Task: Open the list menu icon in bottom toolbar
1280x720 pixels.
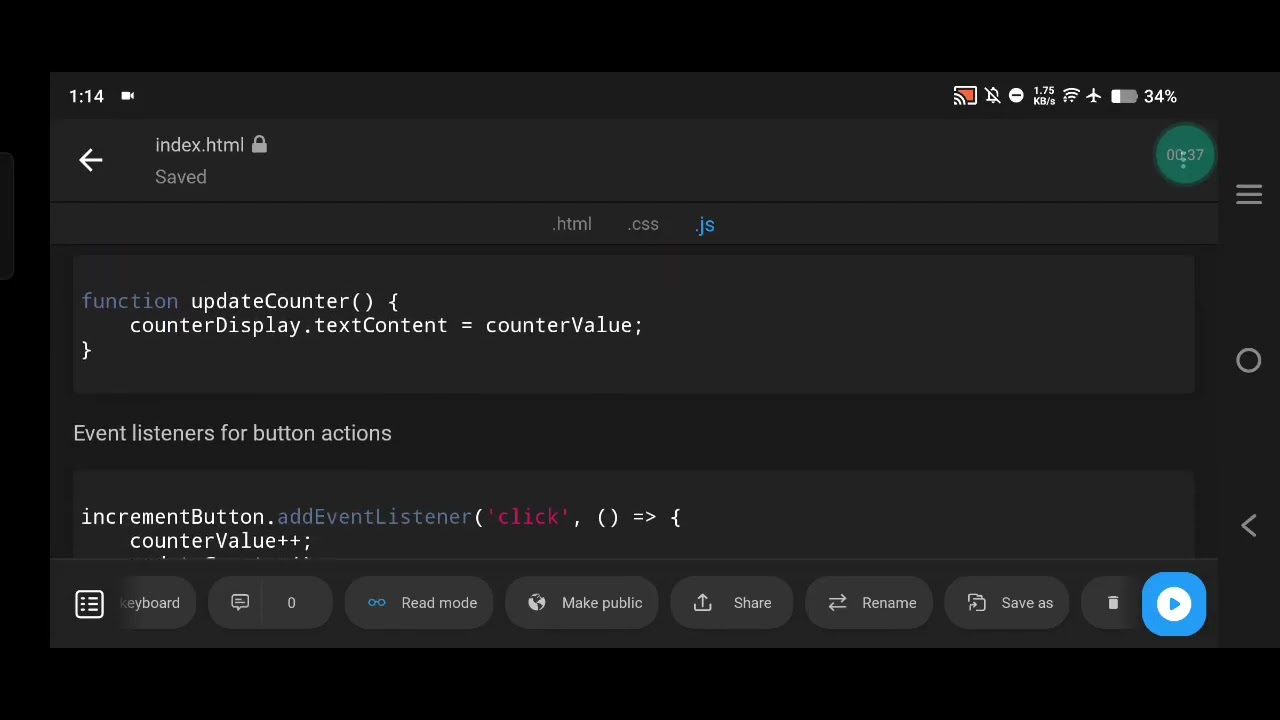Action: (x=89, y=603)
